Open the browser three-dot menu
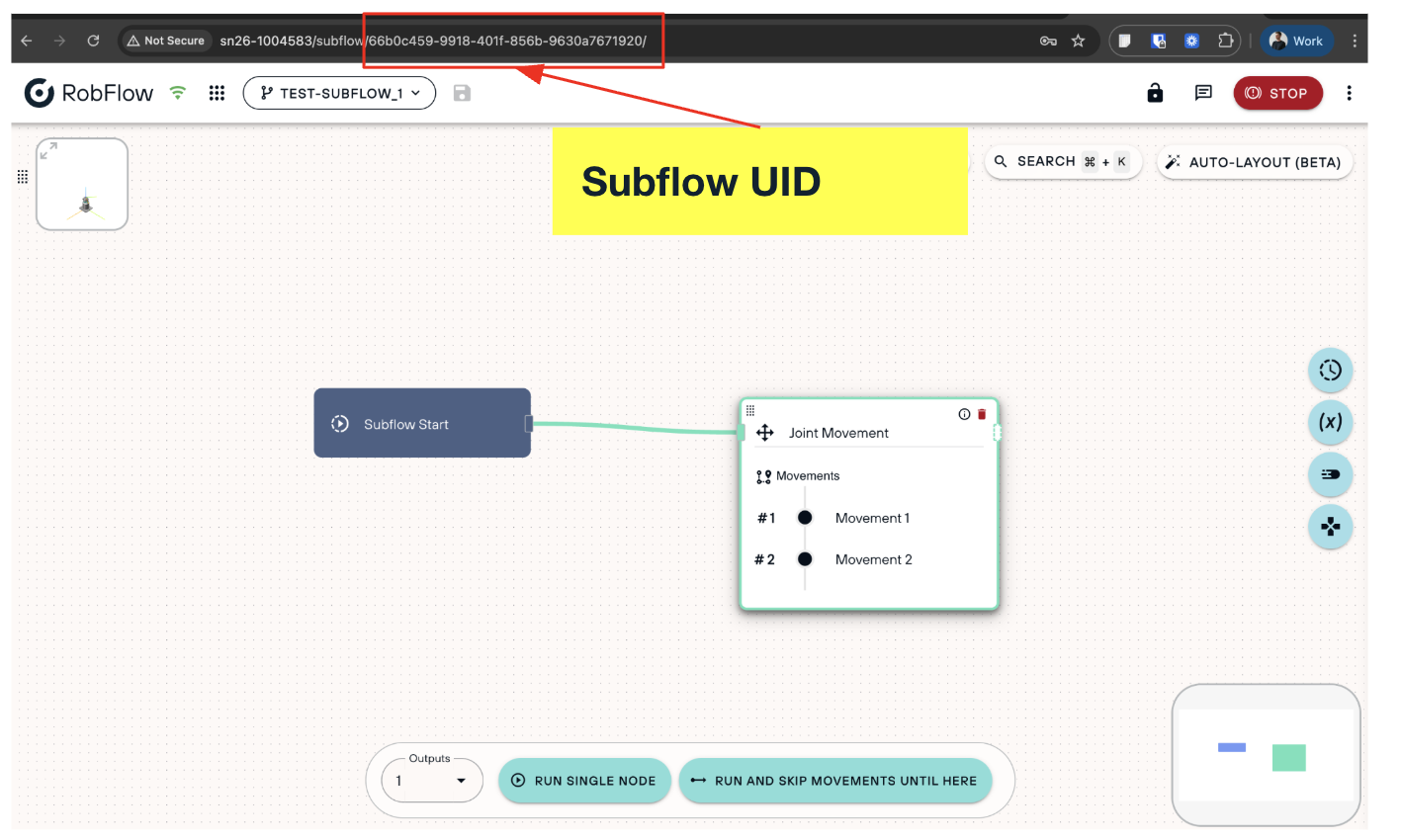This screenshot has height=840, width=1402. click(1355, 41)
